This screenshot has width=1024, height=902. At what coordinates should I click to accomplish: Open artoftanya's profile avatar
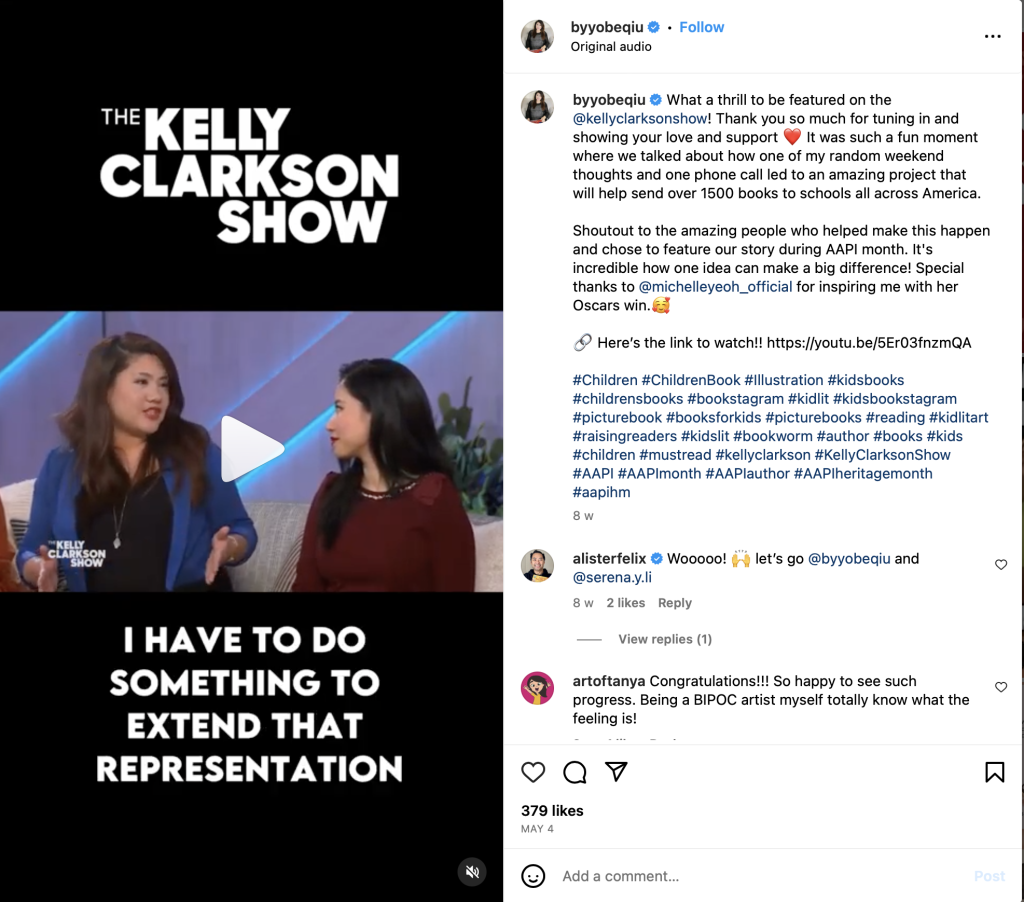pyautogui.click(x=537, y=688)
